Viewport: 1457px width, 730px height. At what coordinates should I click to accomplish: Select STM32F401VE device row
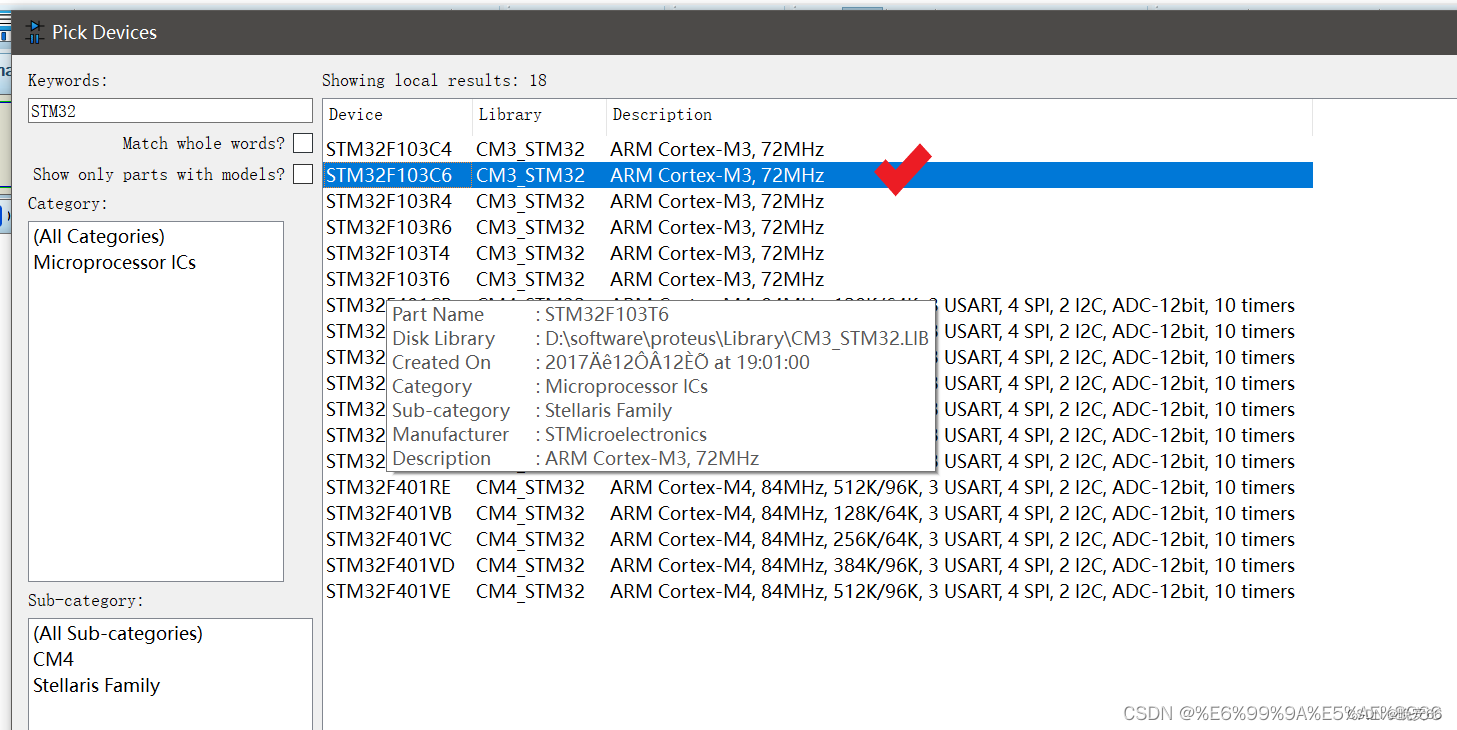click(x=818, y=592)
